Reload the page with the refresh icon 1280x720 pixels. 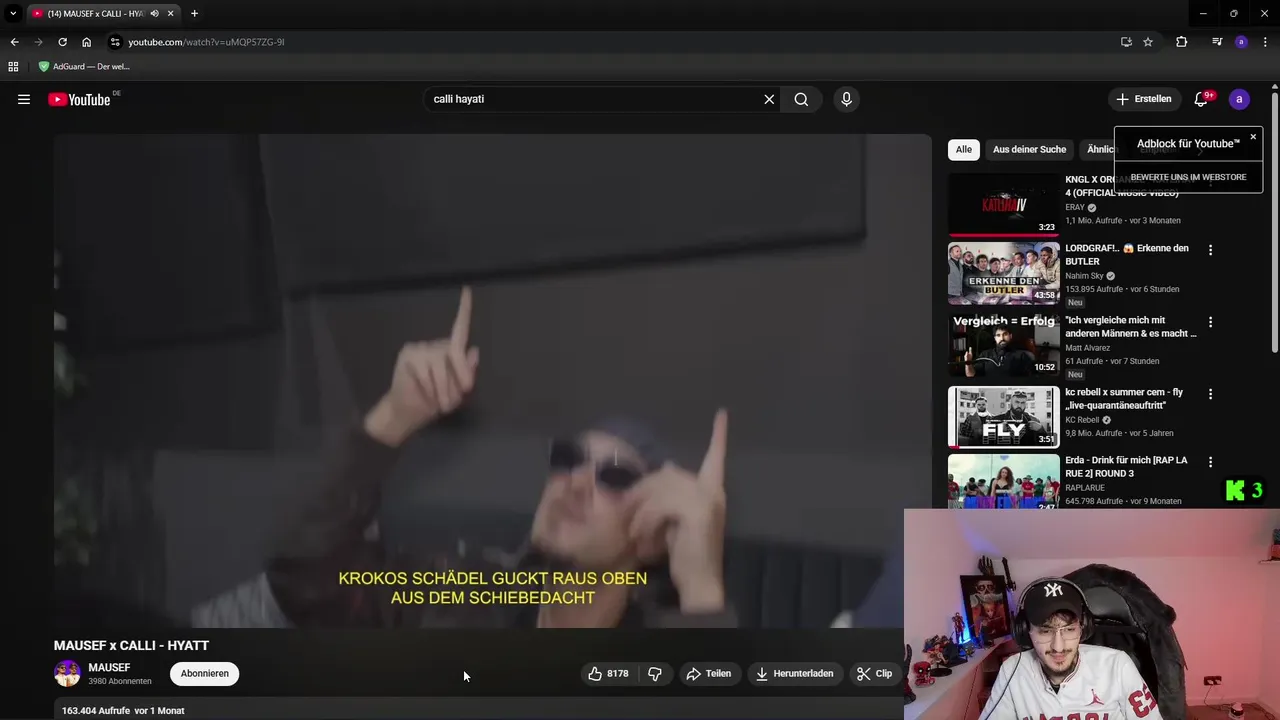pyautogui.click(x=62, y=42)
